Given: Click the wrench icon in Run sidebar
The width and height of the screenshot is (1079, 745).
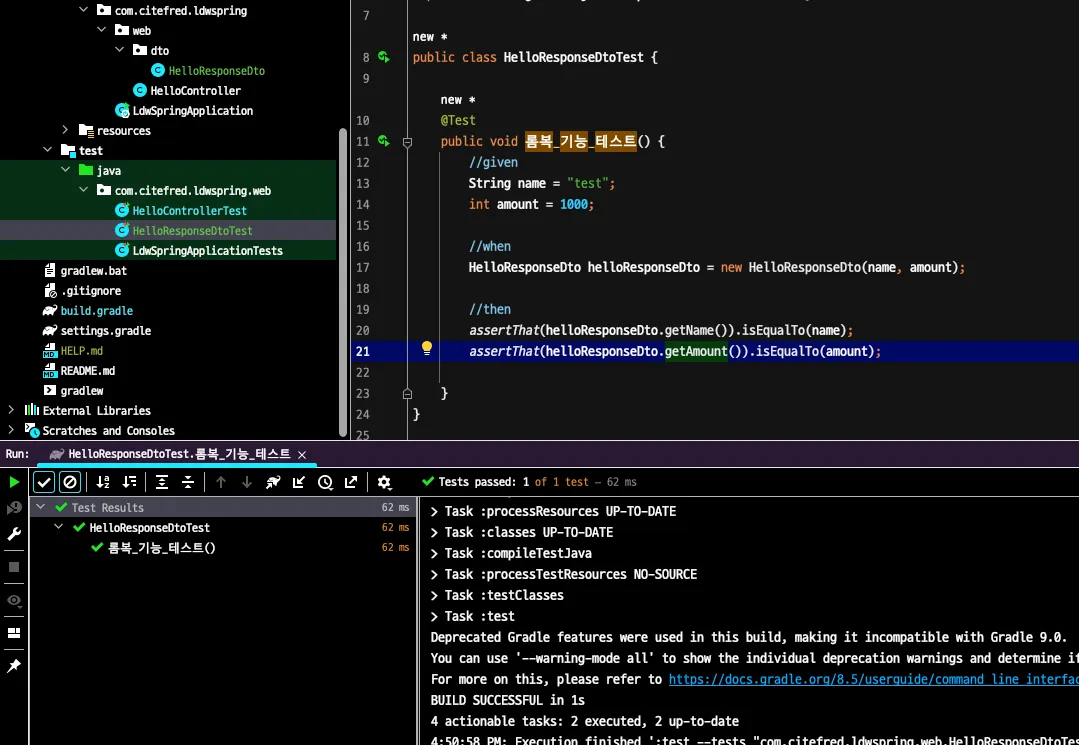Looking at the screenshot, I should pos(14,534).
